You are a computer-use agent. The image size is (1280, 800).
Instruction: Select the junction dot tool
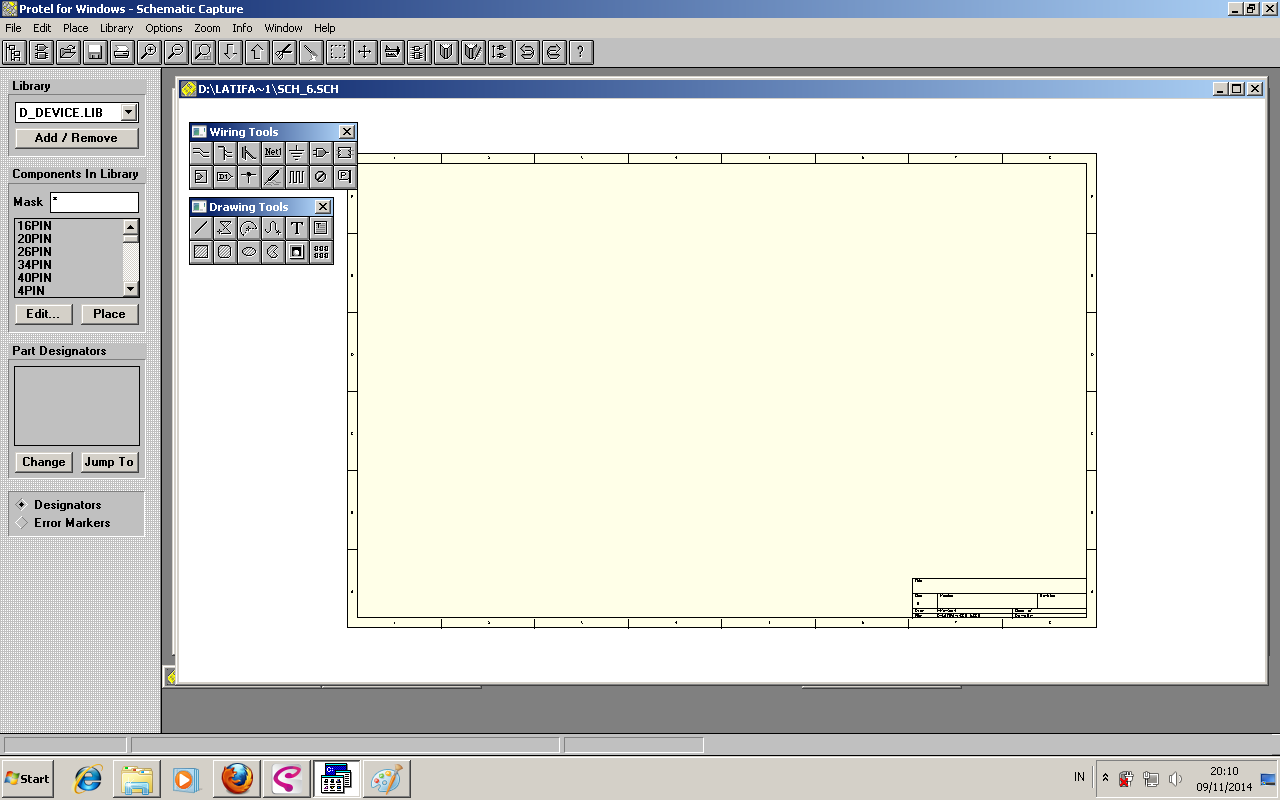pos(249,177)
